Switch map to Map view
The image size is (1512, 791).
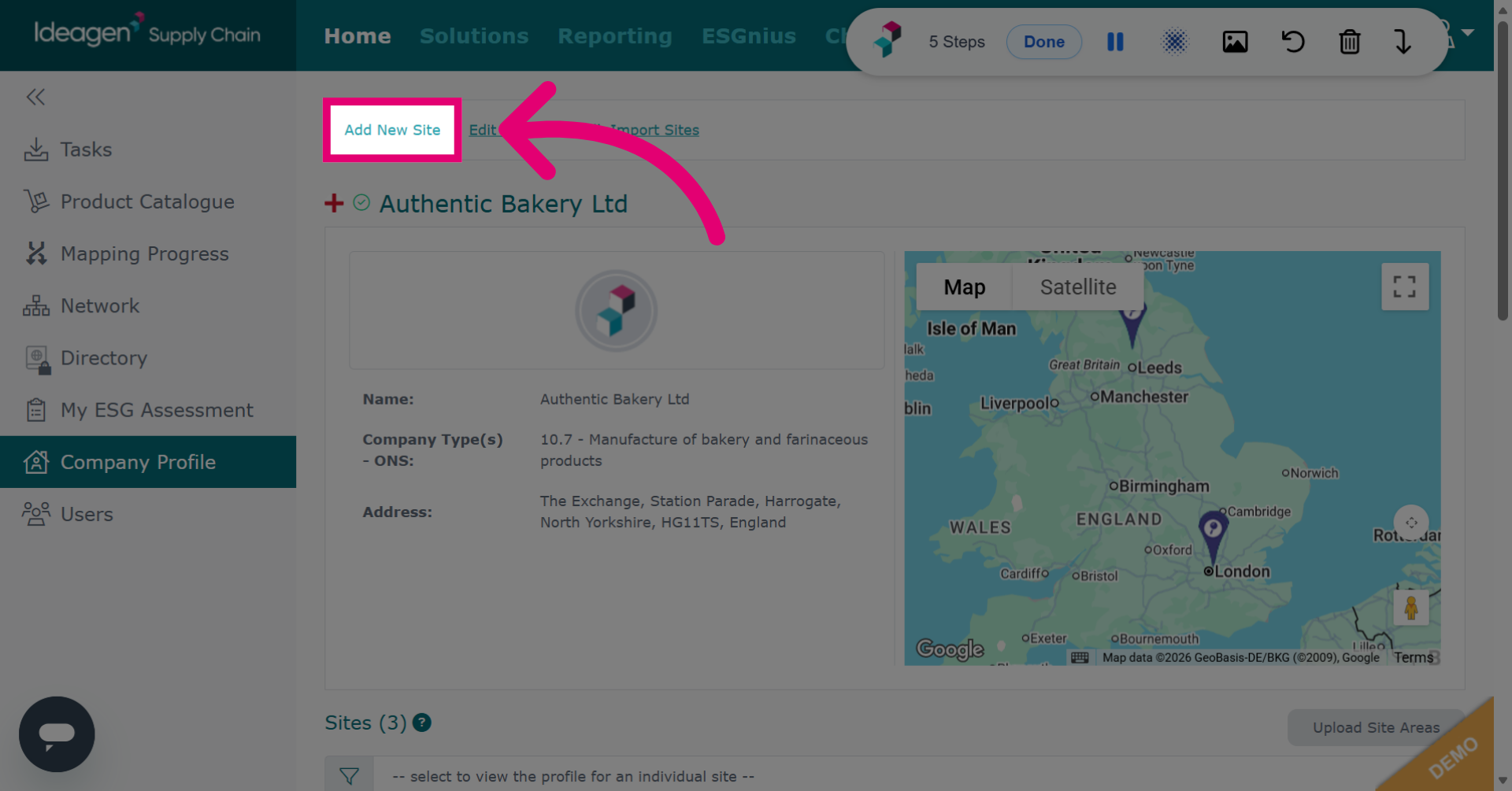click(x=965, y=287)
